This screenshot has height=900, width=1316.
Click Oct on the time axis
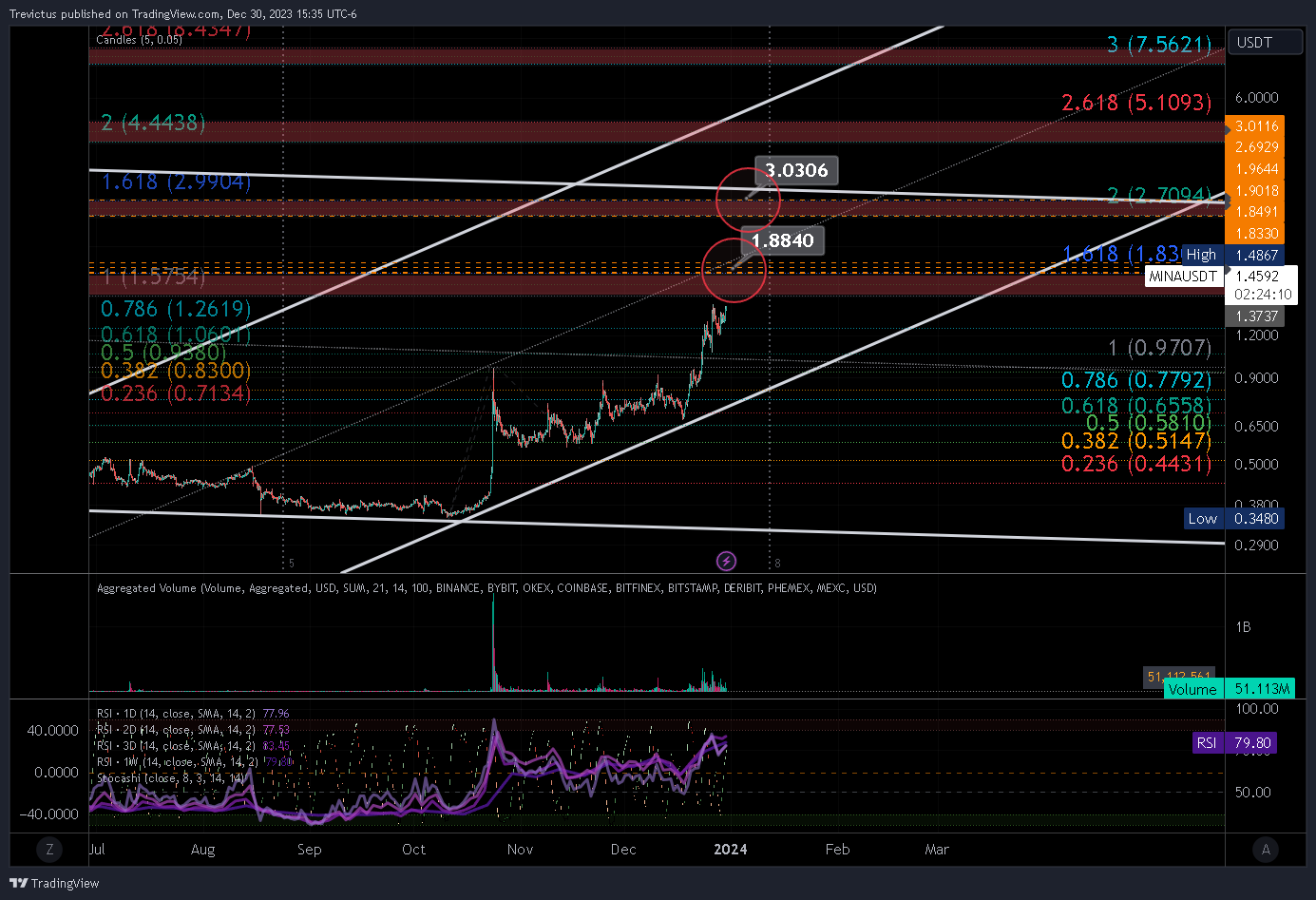pos(413,850)
